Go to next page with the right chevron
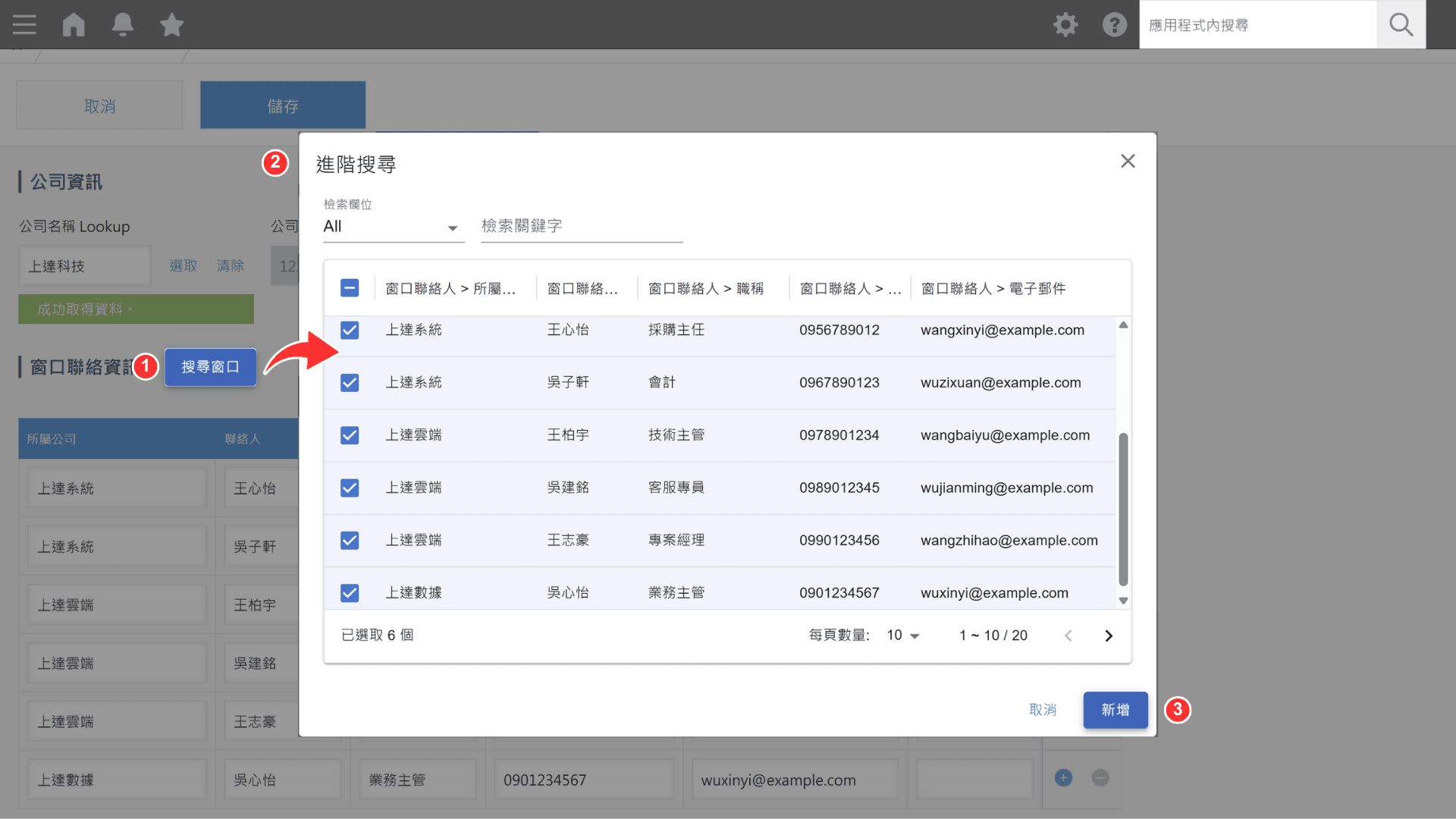Viewport: 1456px width, 819px height. click(x=1108, y=635)
